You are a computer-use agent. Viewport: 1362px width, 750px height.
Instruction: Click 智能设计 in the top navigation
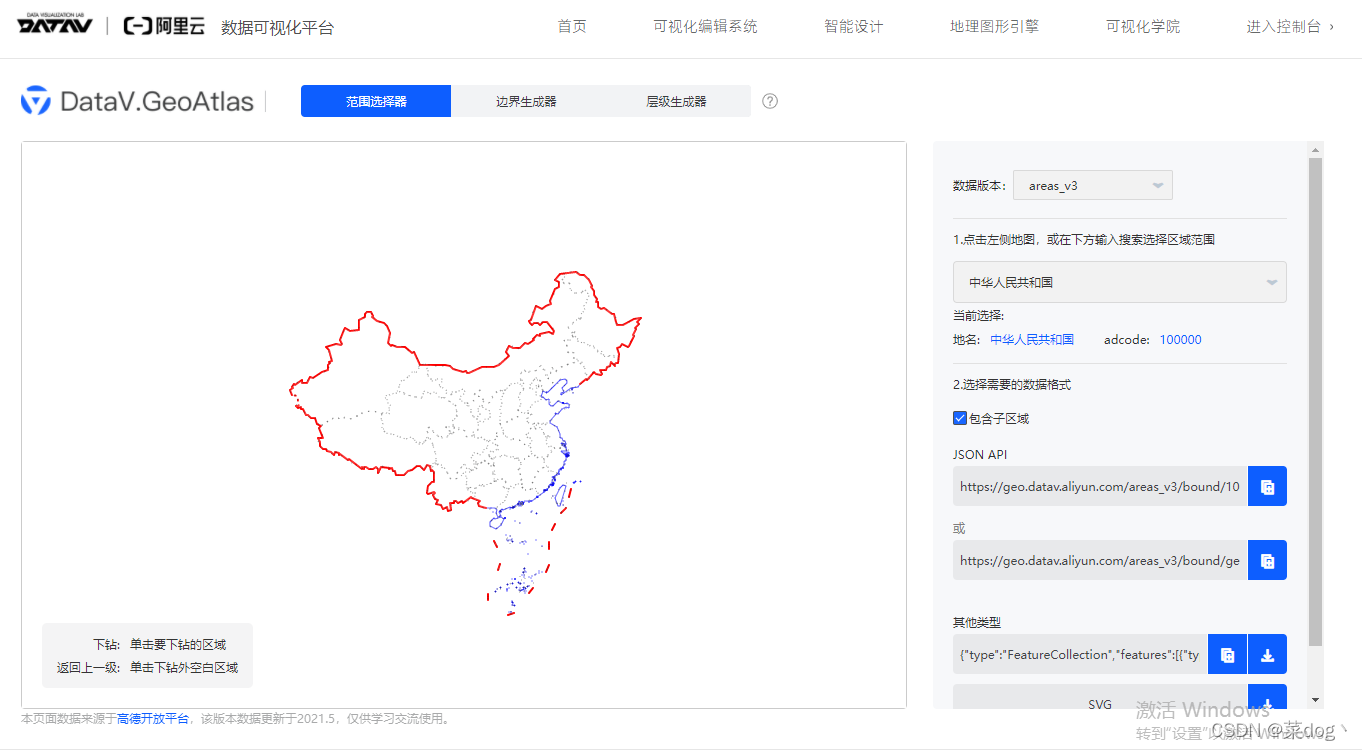click(852, 25)
